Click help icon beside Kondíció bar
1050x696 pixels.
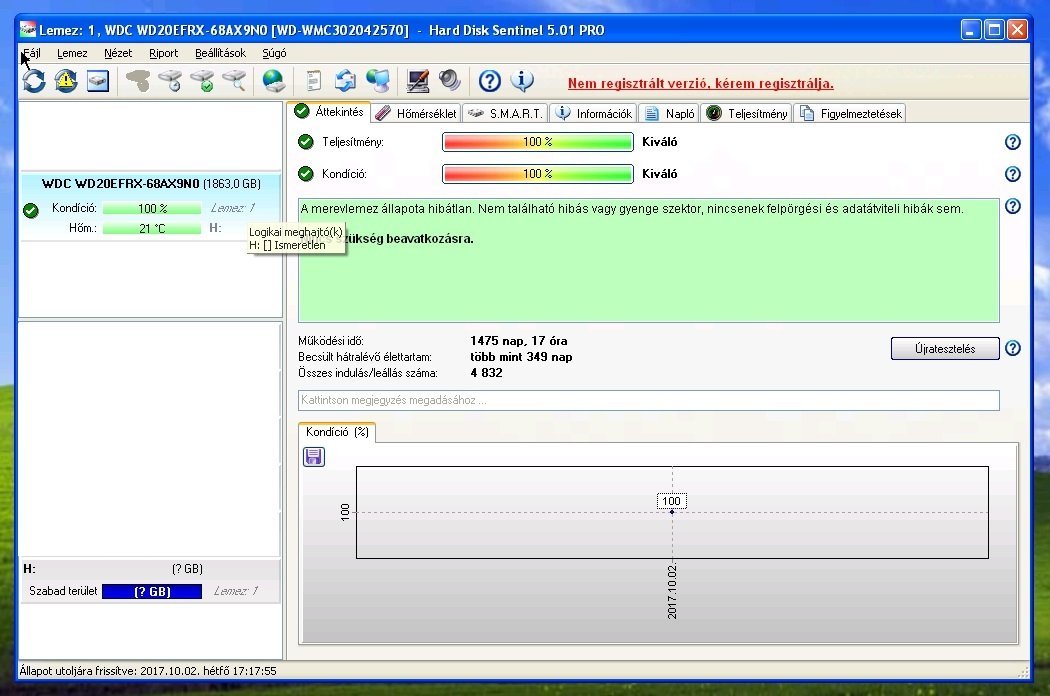coord(1012,174)
